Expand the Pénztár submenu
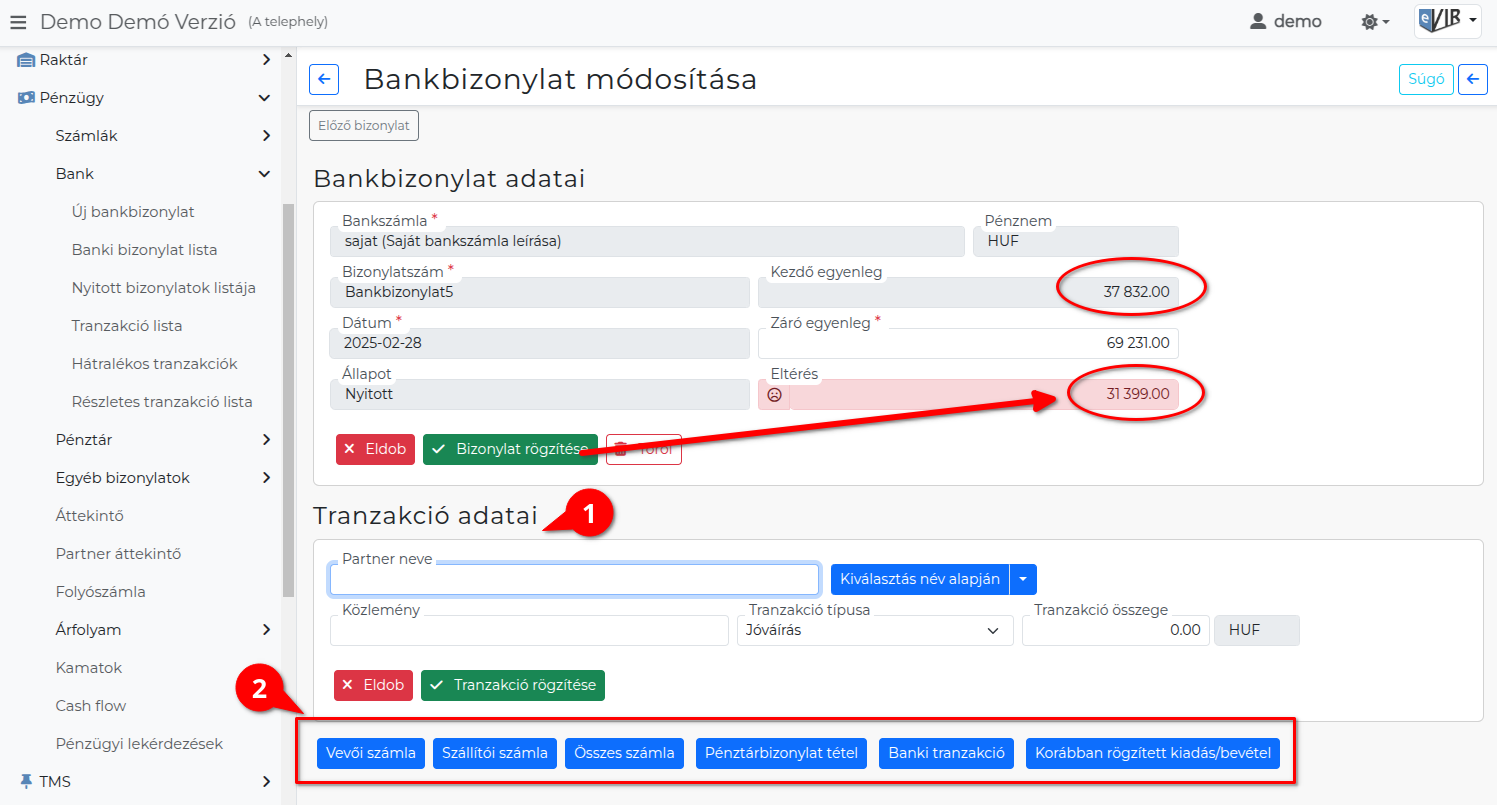Screen dimensions: 1497x805 [266, 440]
